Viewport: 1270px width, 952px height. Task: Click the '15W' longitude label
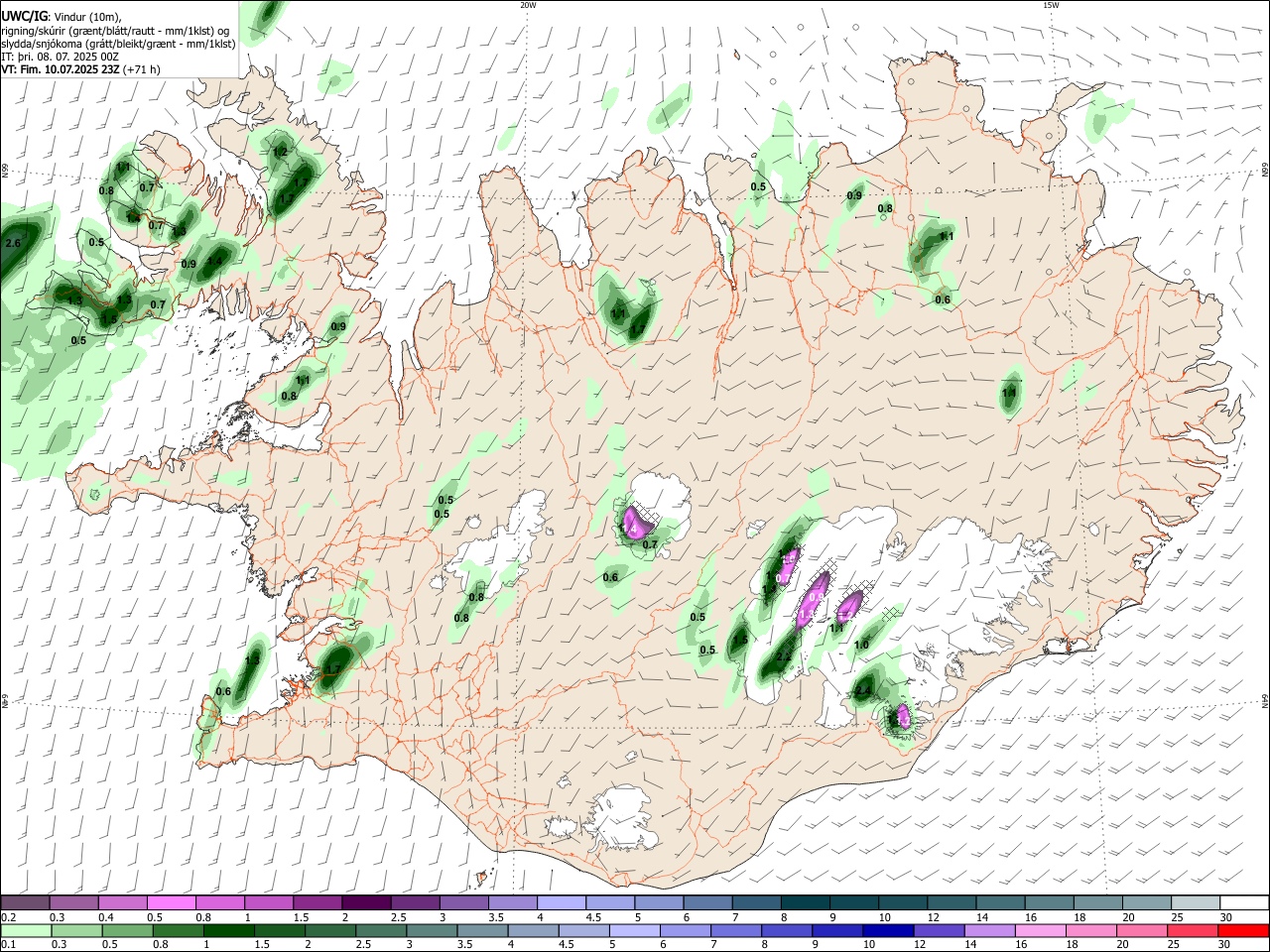click(x=1051, y=5)
